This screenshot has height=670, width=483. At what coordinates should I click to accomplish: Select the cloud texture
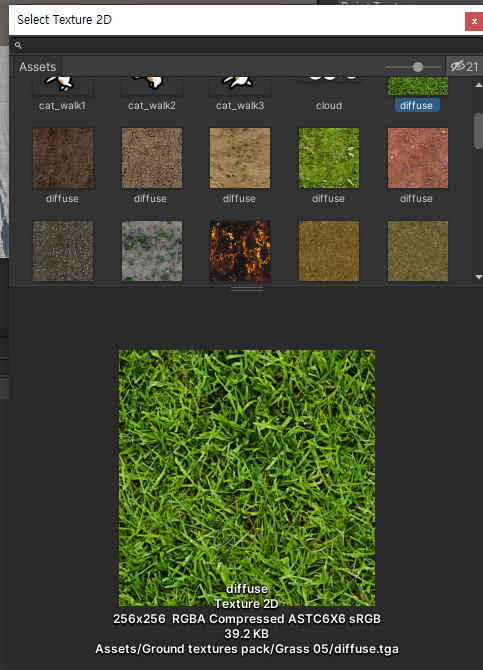[x=329, y=95]
